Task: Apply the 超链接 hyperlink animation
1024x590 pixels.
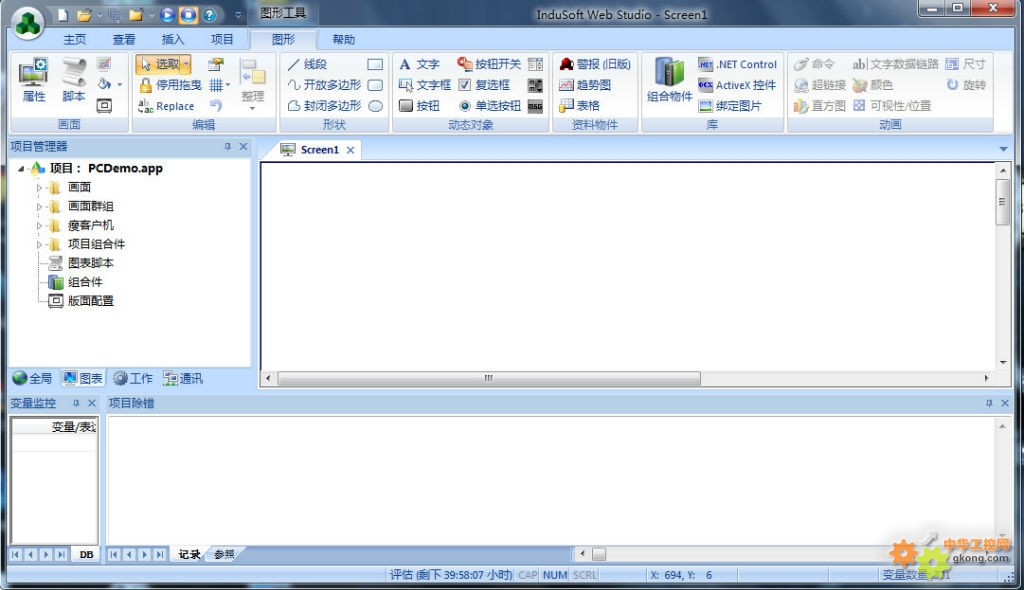Action: click(x=820, y=85)
